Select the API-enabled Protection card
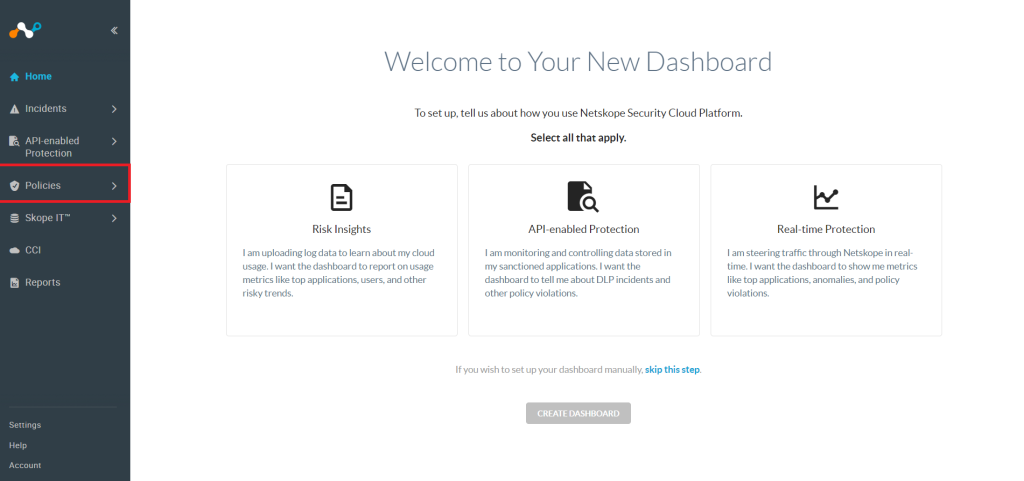The width and height of the screenshot is (1024, 481). pyautogui.click(x=584, y=250)
